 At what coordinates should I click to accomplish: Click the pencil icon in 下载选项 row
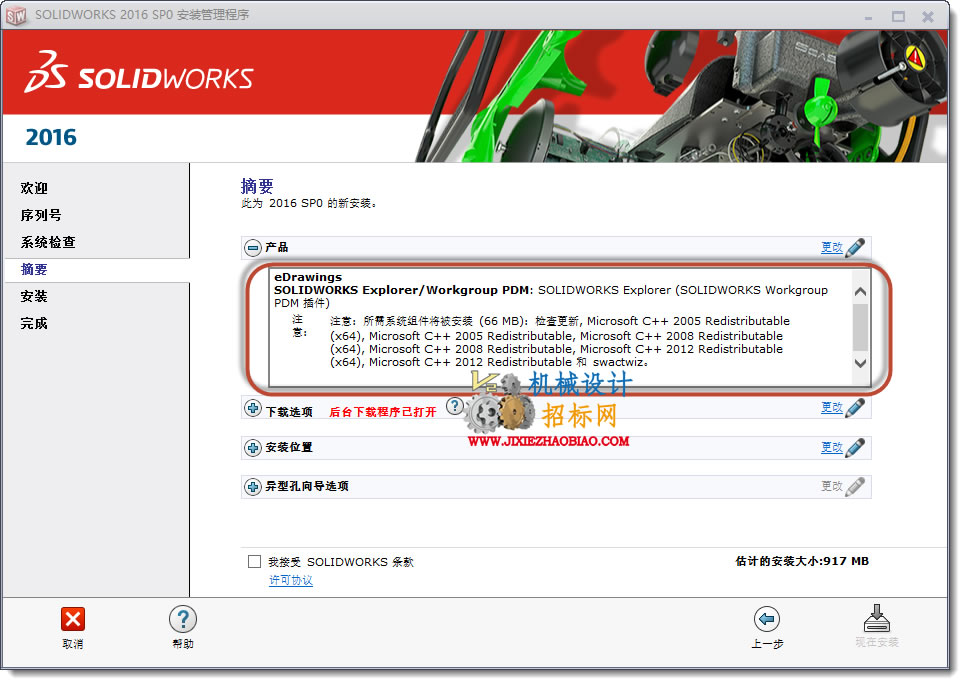[855, 407]
